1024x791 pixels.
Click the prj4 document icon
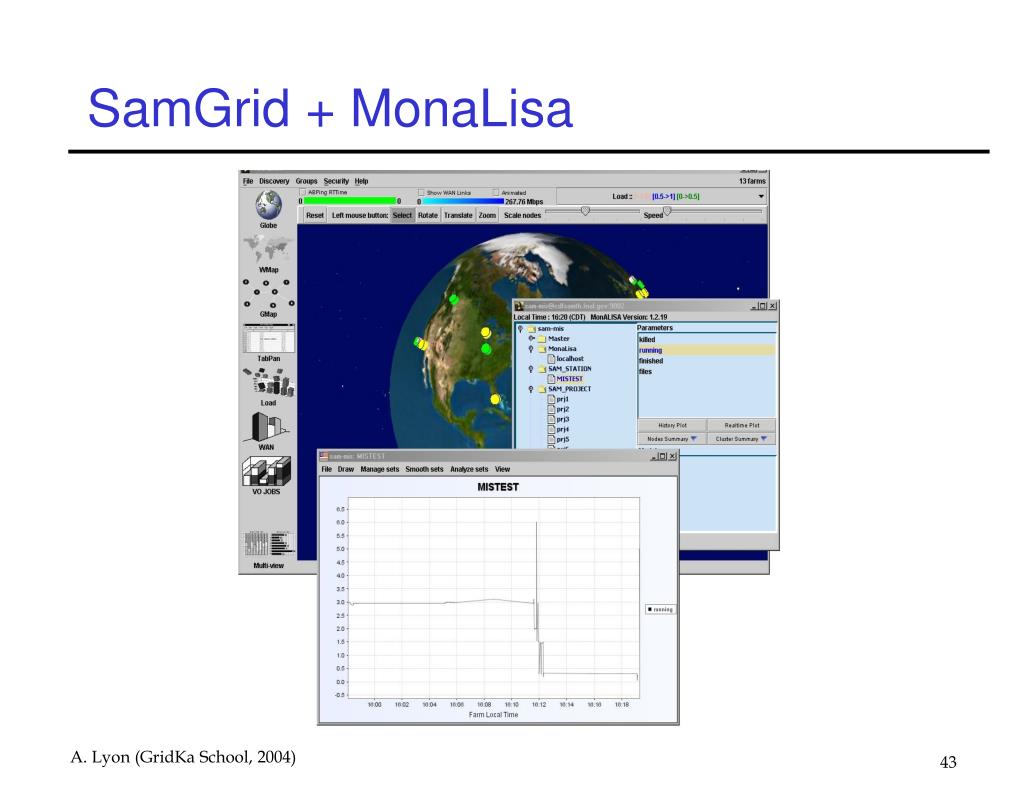tap(551, 429)
